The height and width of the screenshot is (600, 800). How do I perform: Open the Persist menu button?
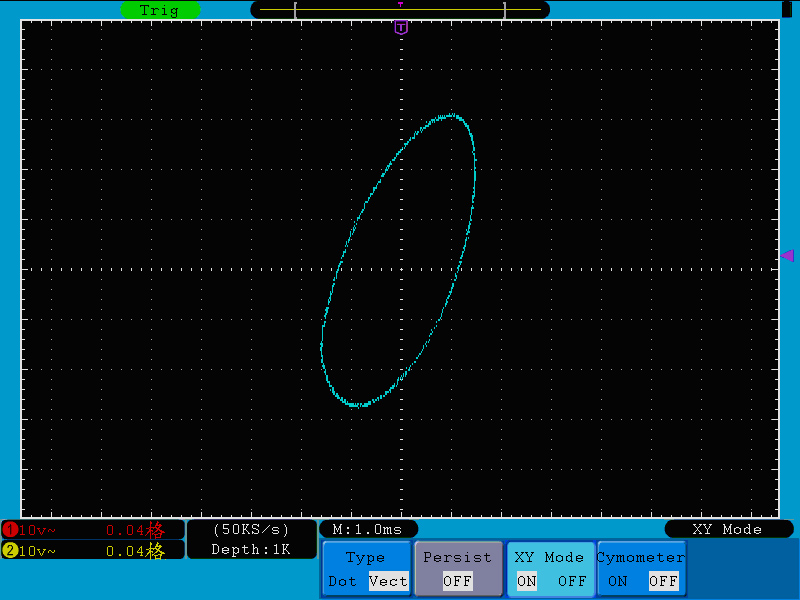click(458, 569)
